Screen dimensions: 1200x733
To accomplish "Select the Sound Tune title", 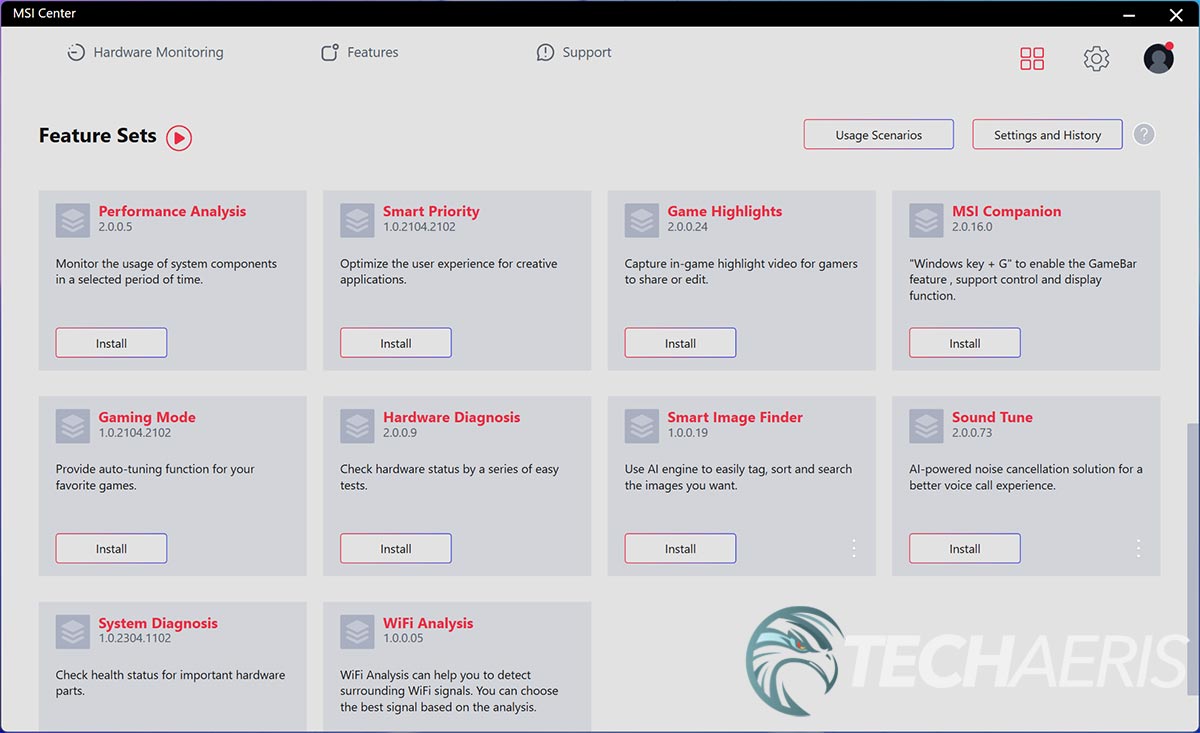I will click(992, 417).
